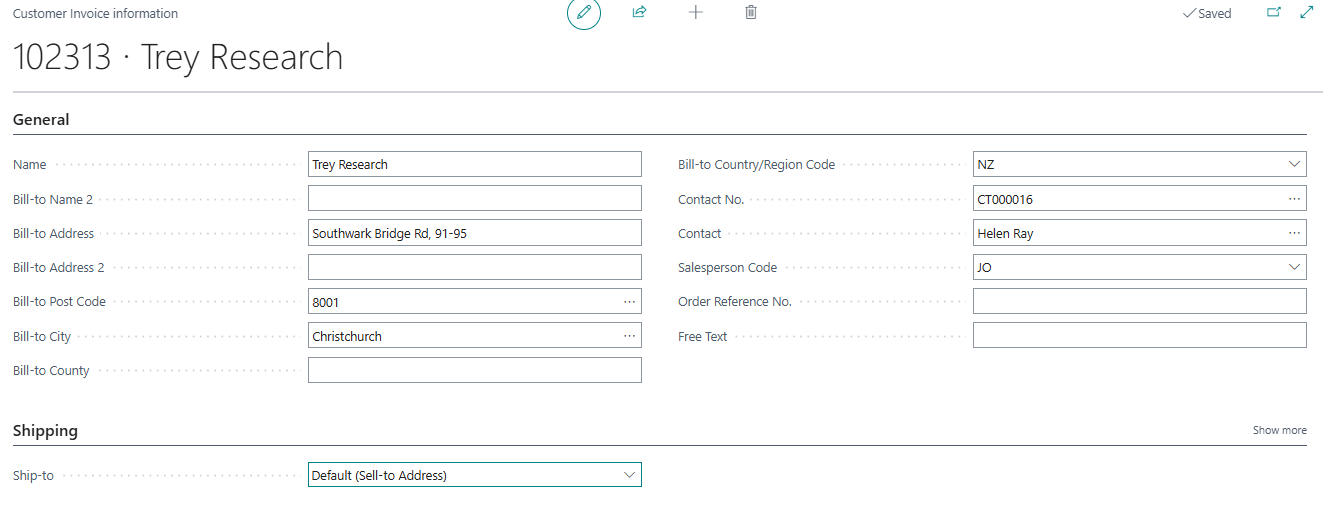Click the share icon in header
This screenshot has height=527, width=1338.
tap(640, 13)
